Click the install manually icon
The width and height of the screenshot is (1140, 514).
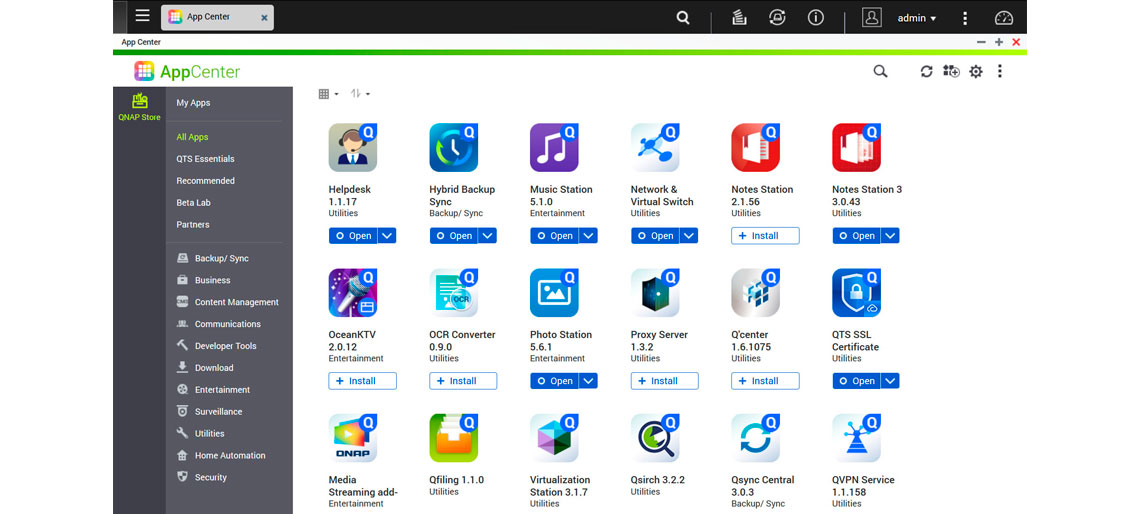[951, 71]
